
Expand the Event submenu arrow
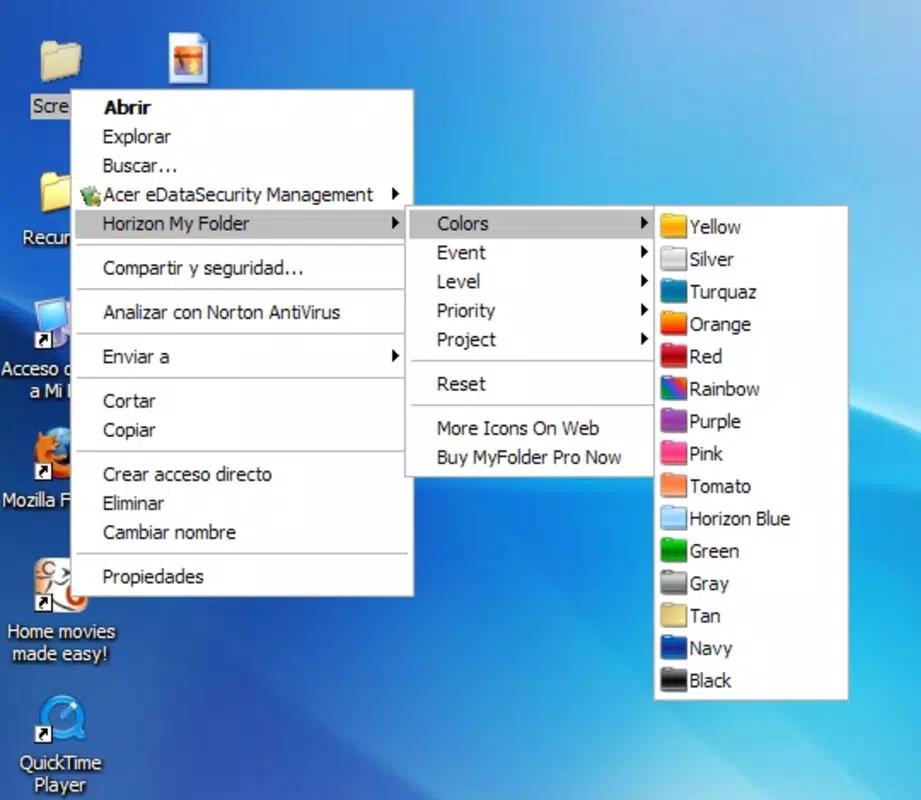[x=644, y=252]
